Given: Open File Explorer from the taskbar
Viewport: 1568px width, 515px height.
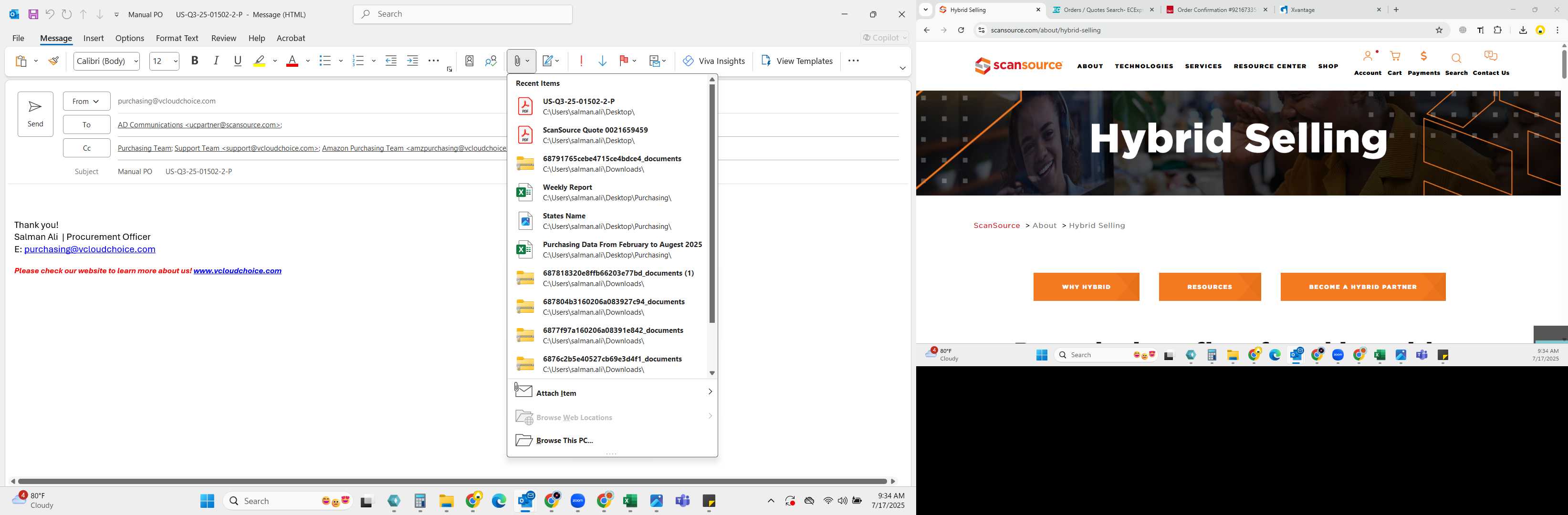Looking at the screenshot, I should tap(446, 501).
